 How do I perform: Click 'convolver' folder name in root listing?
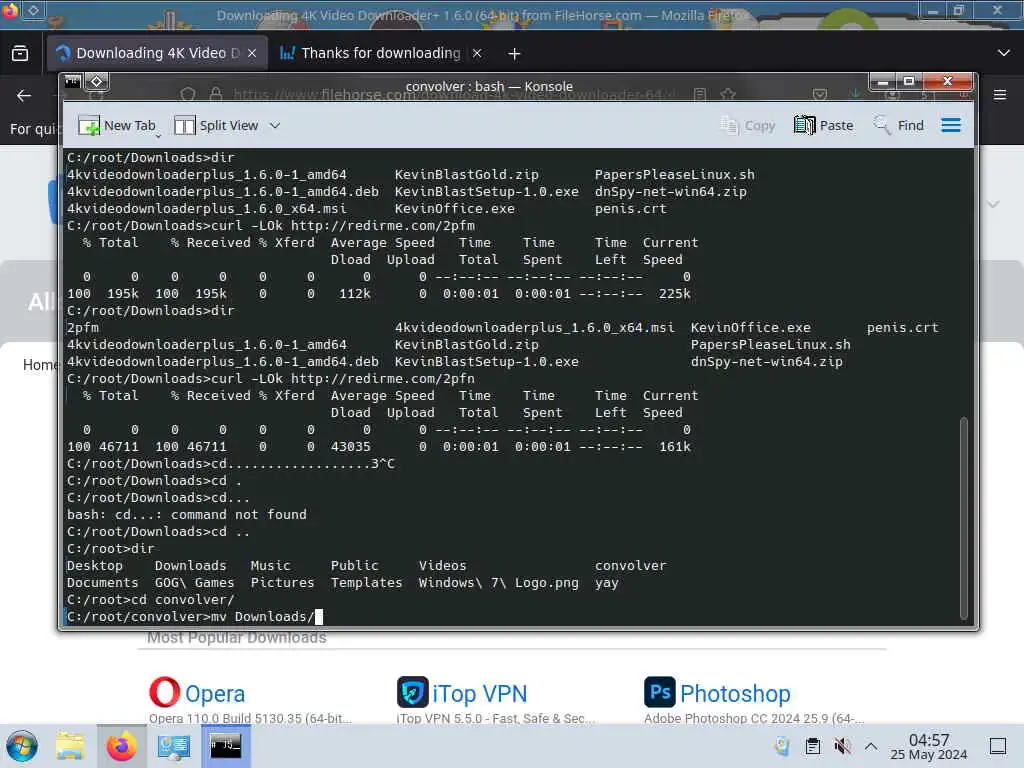(630, 566)
